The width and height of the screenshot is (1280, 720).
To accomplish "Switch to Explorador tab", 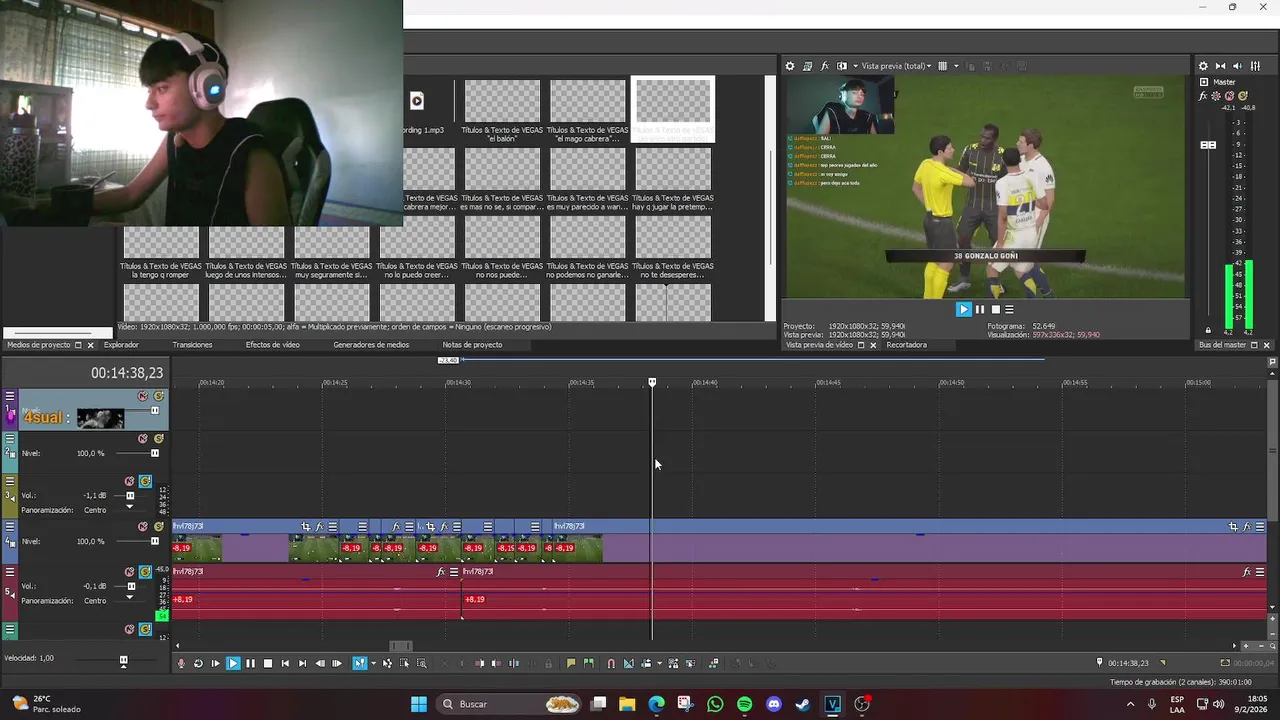I will (x=121, y=345).
